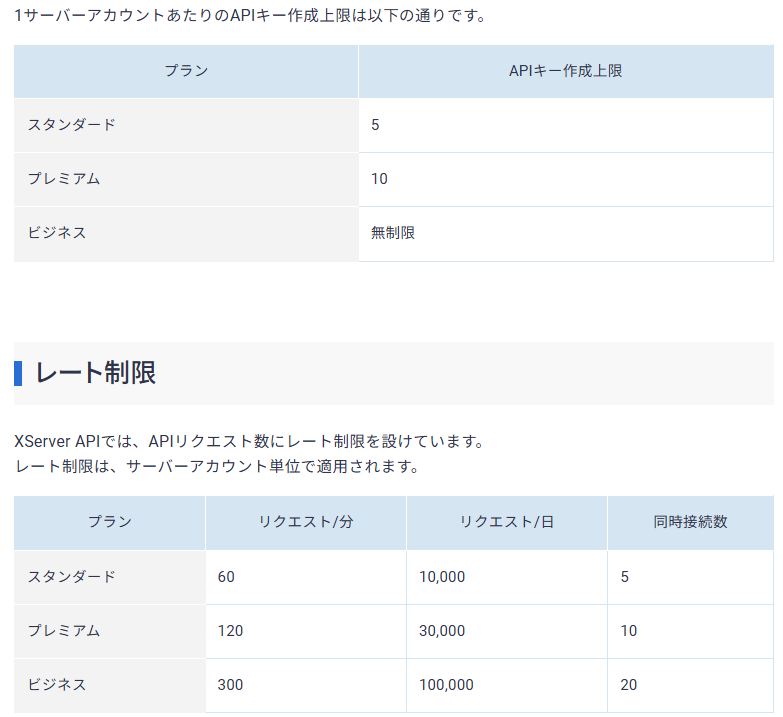
Task: Click the 30,000 requests per day cell
Action: (507, 631)
